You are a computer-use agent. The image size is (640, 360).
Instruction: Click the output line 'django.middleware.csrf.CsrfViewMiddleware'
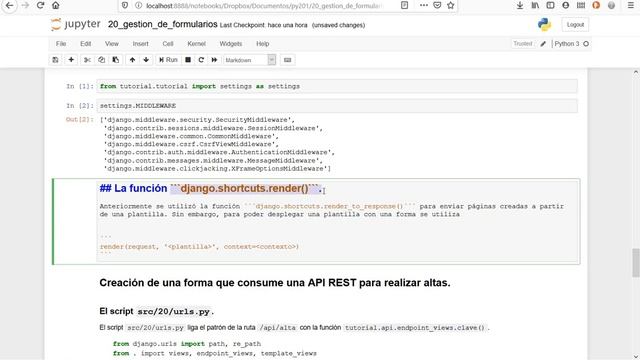pos(191,144)
